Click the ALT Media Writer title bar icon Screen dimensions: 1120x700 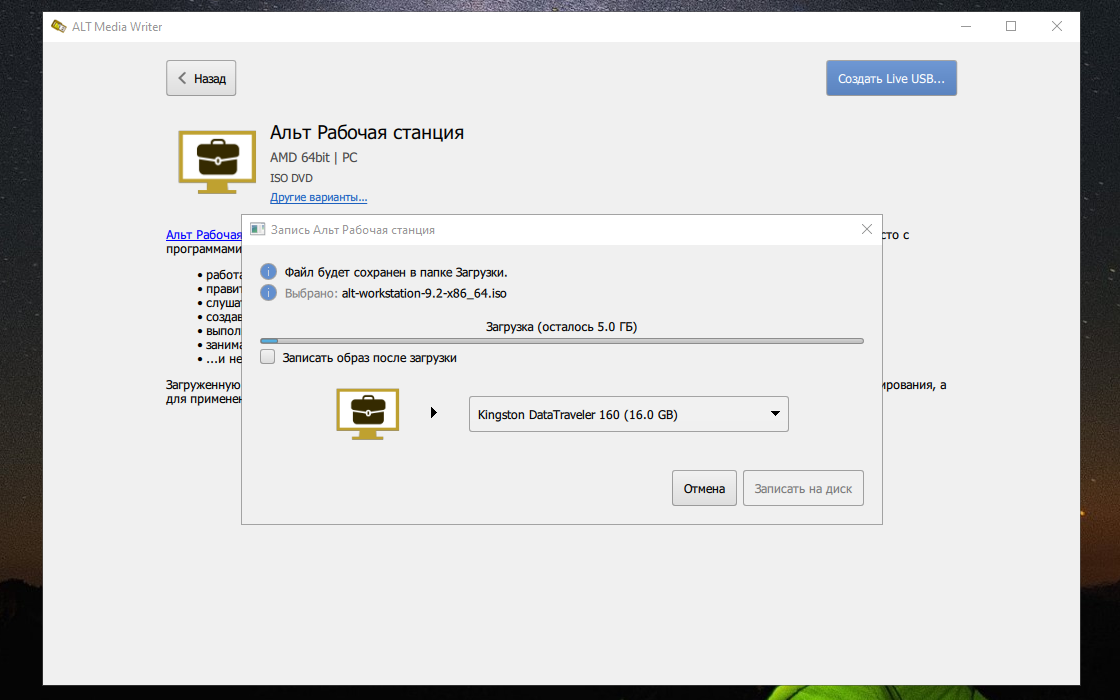tap(59, 26)
